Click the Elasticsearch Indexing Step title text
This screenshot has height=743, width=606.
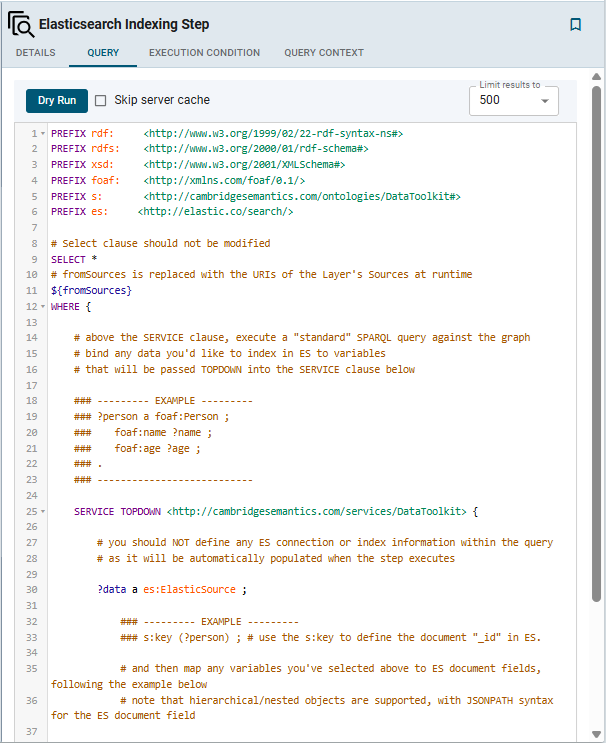click(124, 24)
